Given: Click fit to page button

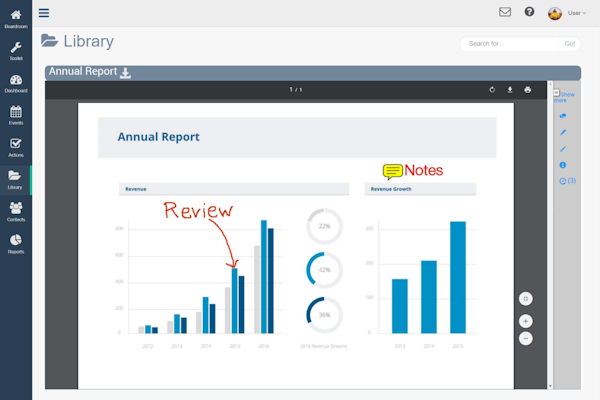Looking at the screenshot, I should [526, 298].
